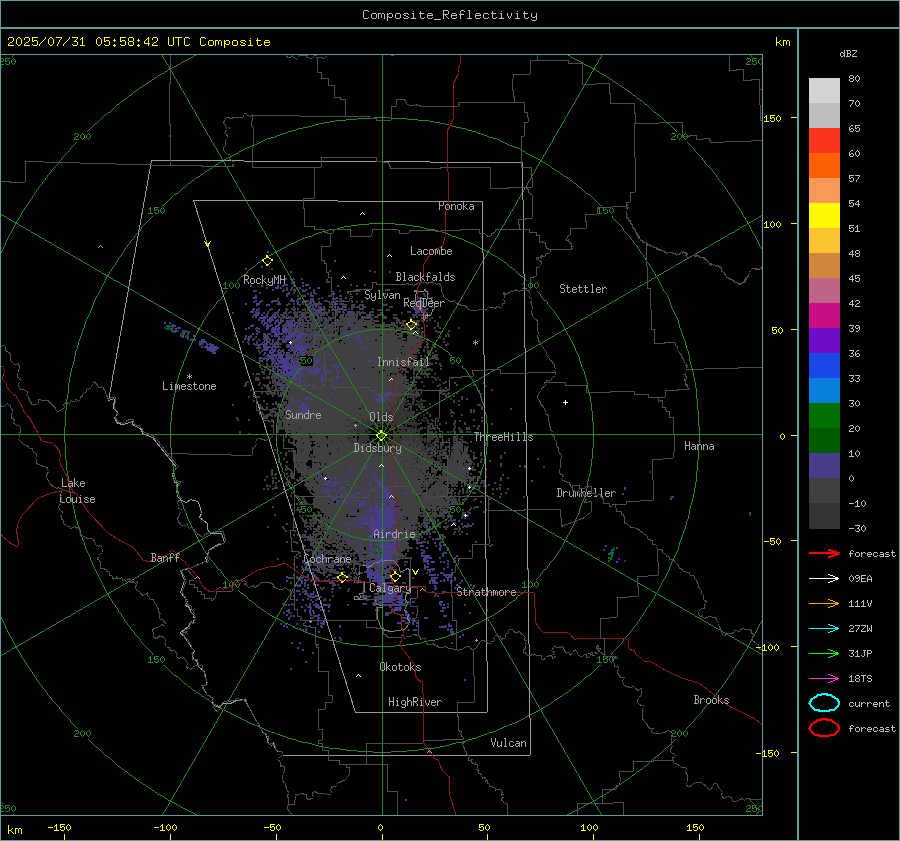The height and width of the screenshot is (841, 900).
Task: Click the 51 dBZ yellow color swatch
Action: pos(824,215)
